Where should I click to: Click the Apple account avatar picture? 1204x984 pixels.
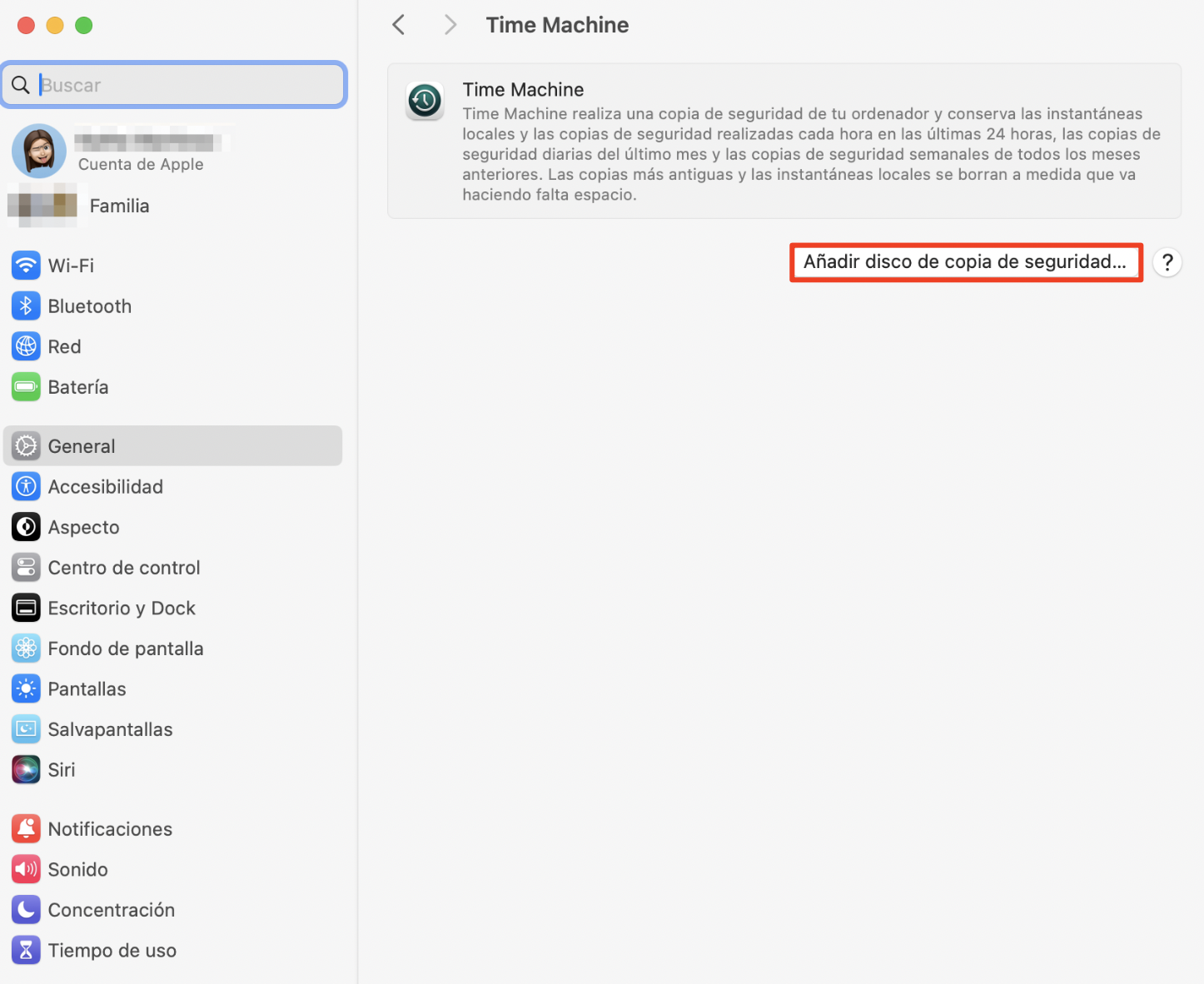pos(38,151)
